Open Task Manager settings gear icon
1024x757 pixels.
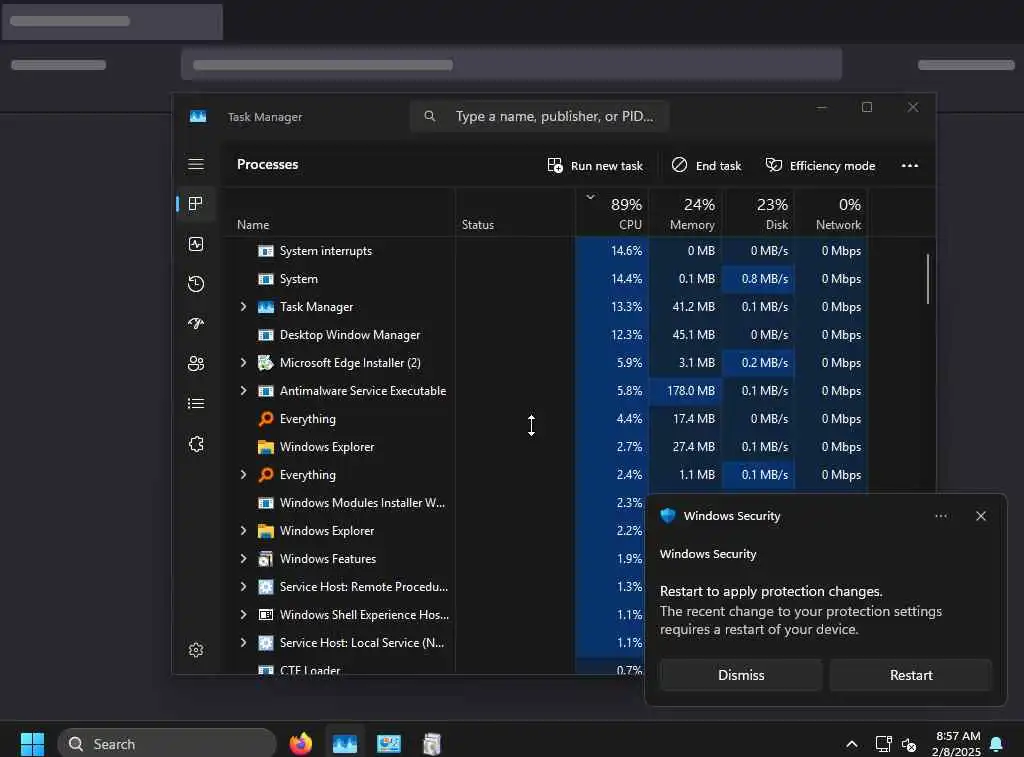(x=196, y=650)
